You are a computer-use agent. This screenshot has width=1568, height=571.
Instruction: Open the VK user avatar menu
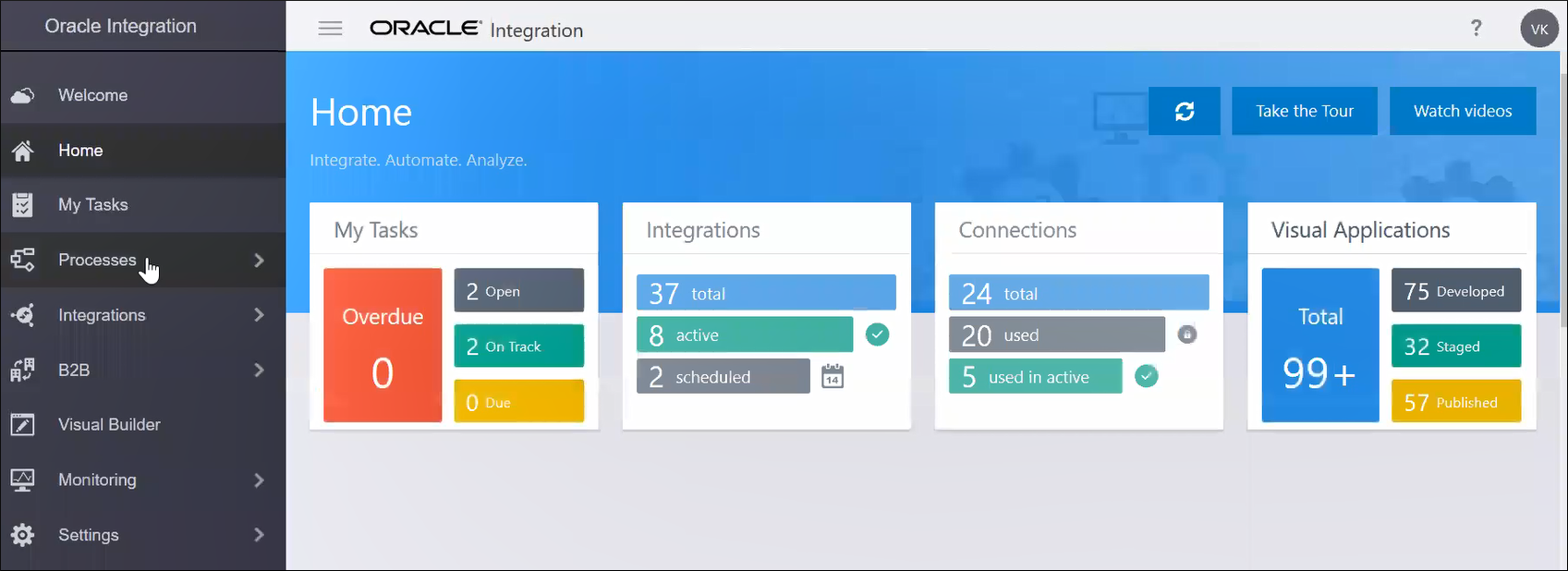[1539, 29]
